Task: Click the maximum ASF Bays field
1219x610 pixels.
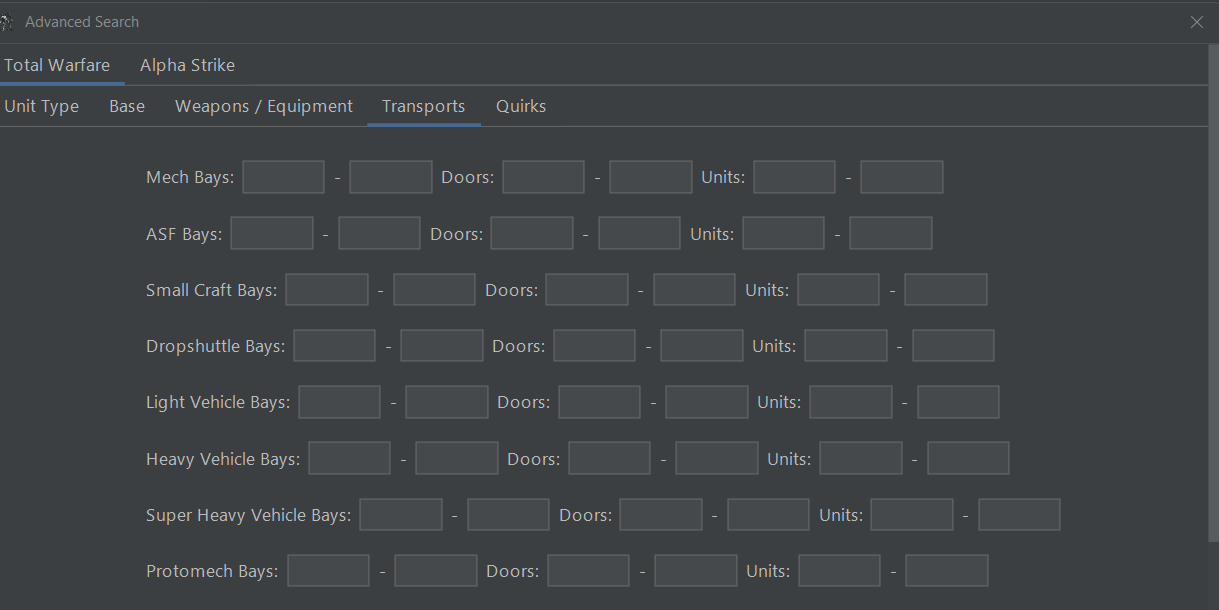Action: pyautogui.click(x=379, y=232)
